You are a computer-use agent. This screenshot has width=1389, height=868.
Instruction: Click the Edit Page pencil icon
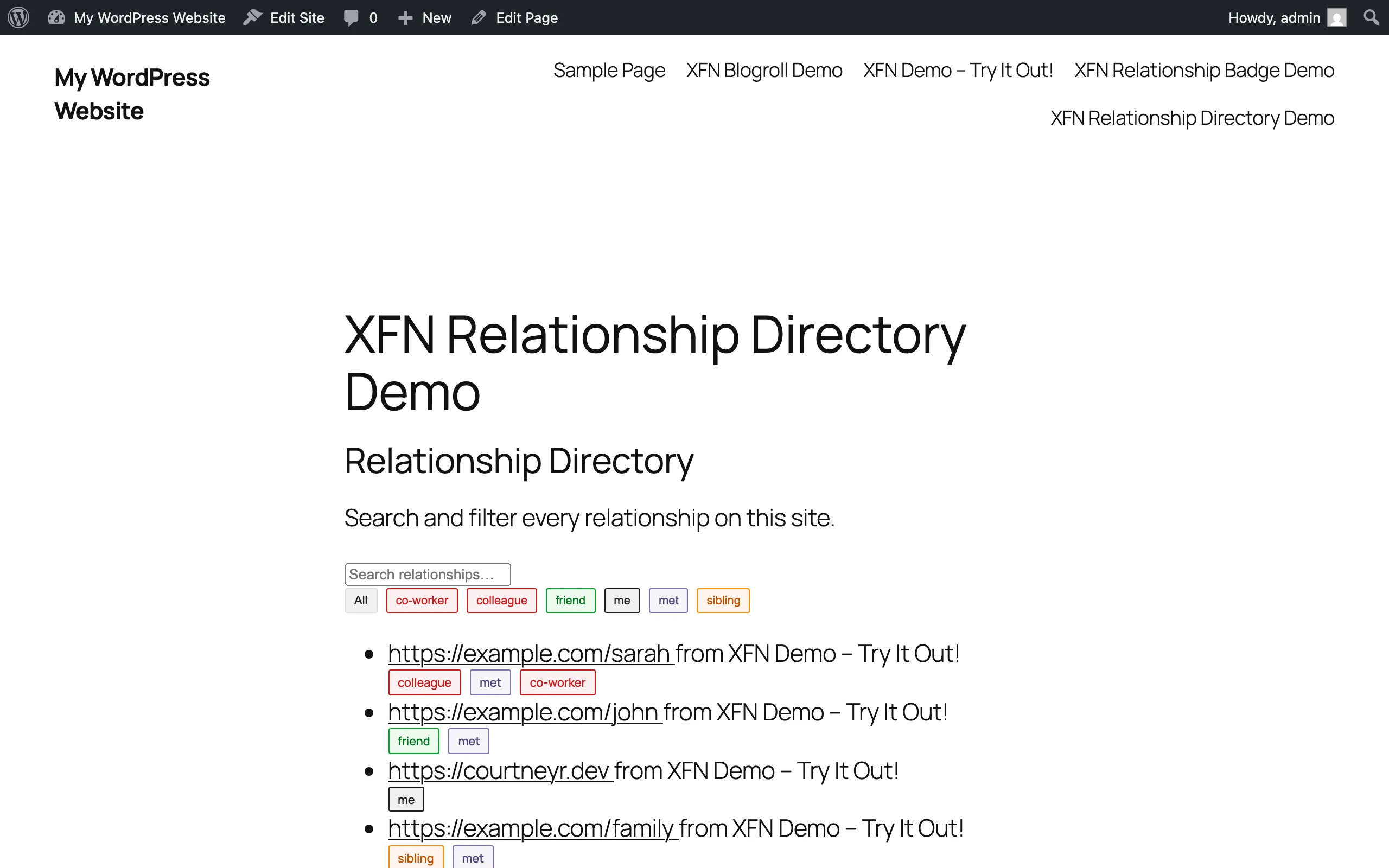coord(479,18)
